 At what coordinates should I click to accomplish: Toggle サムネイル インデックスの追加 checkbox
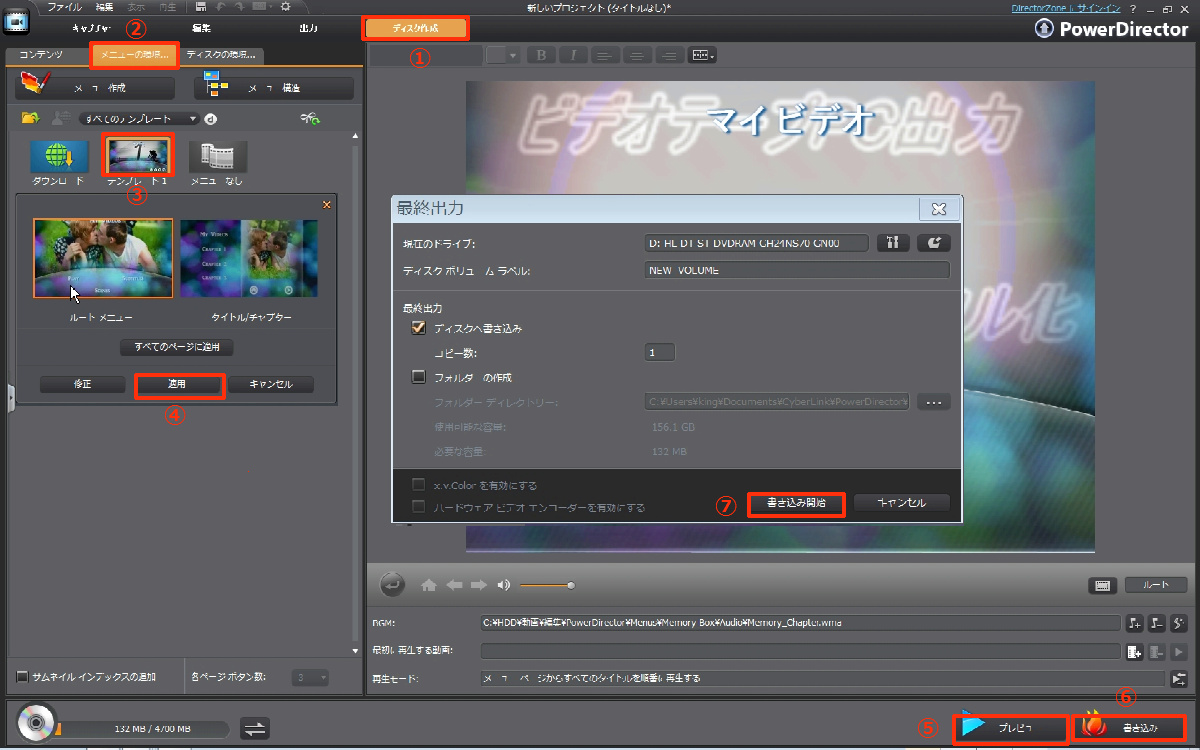(22, 677)
